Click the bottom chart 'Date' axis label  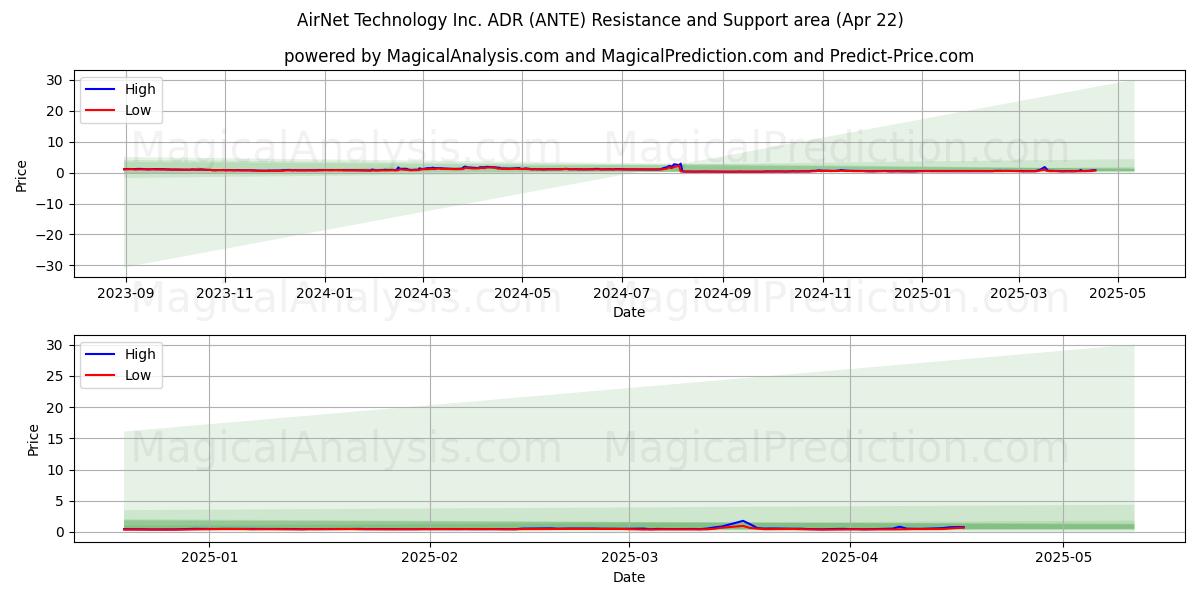[629, 577]
